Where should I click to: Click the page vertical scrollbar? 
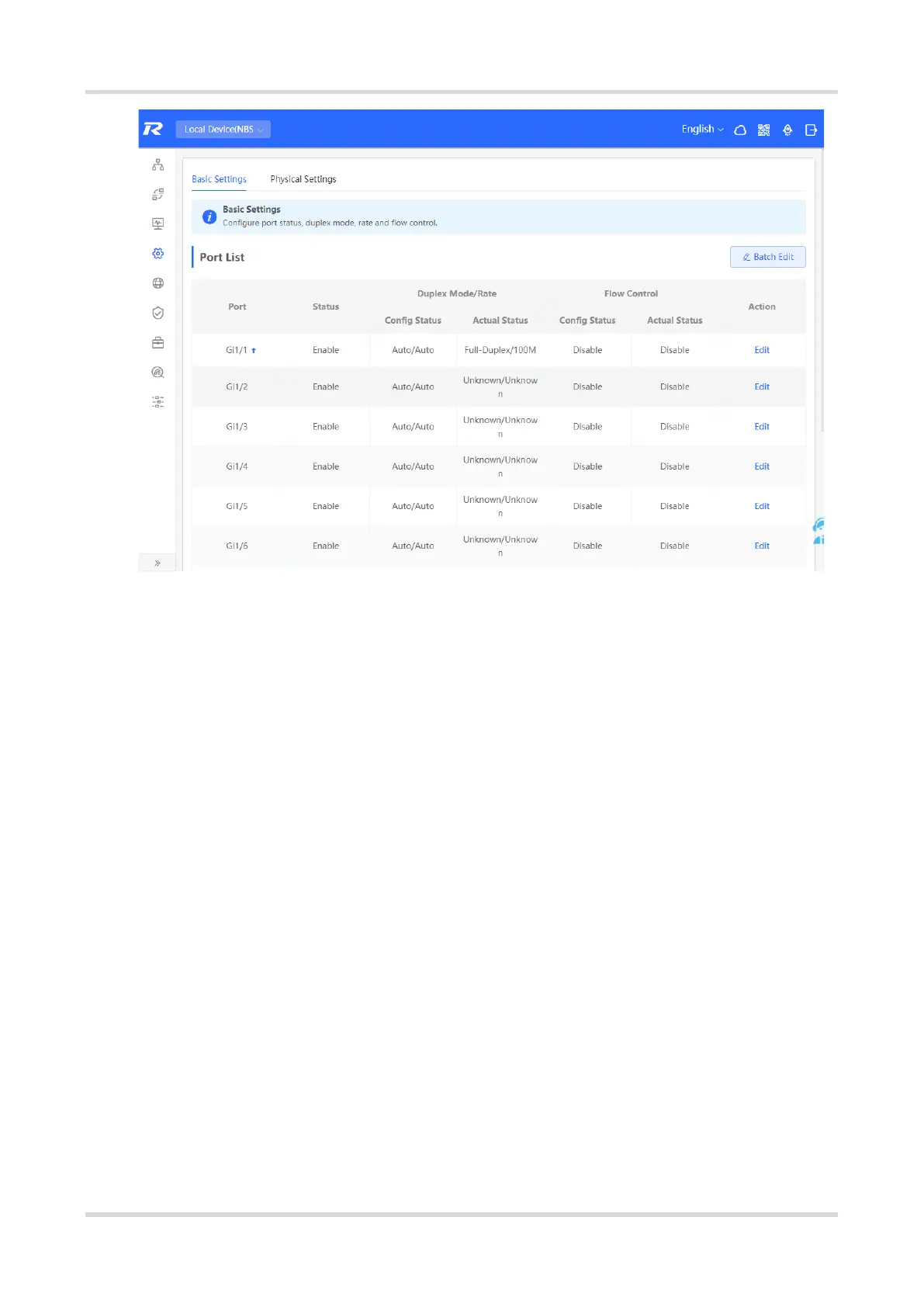[x=821, y=291]
